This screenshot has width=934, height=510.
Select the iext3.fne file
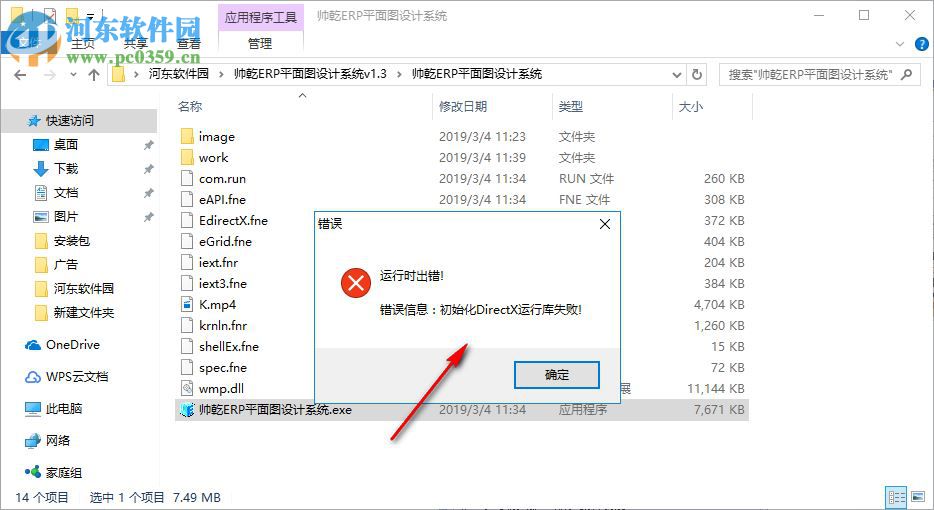[x=223, y=284]
